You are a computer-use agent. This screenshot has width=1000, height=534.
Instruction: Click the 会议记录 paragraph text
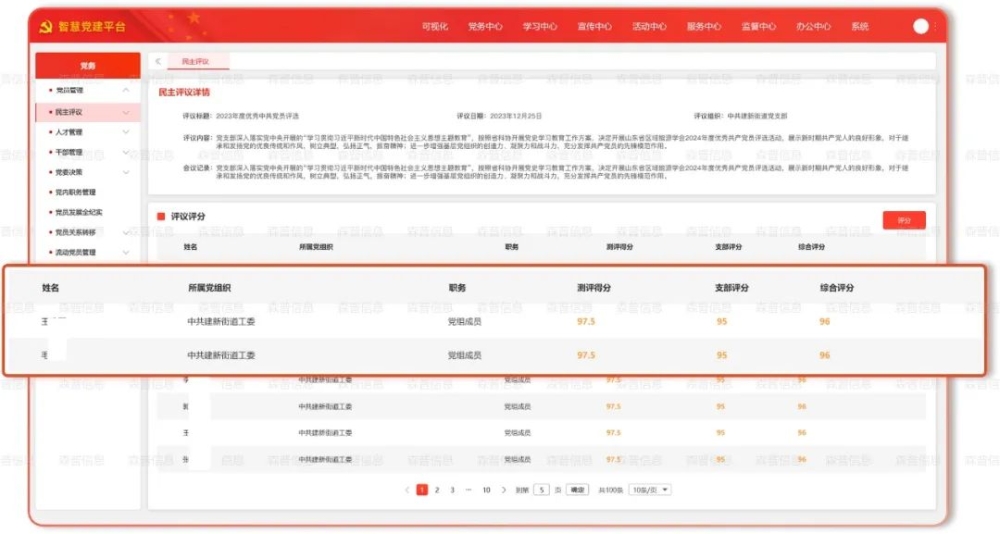click(562, 172)
